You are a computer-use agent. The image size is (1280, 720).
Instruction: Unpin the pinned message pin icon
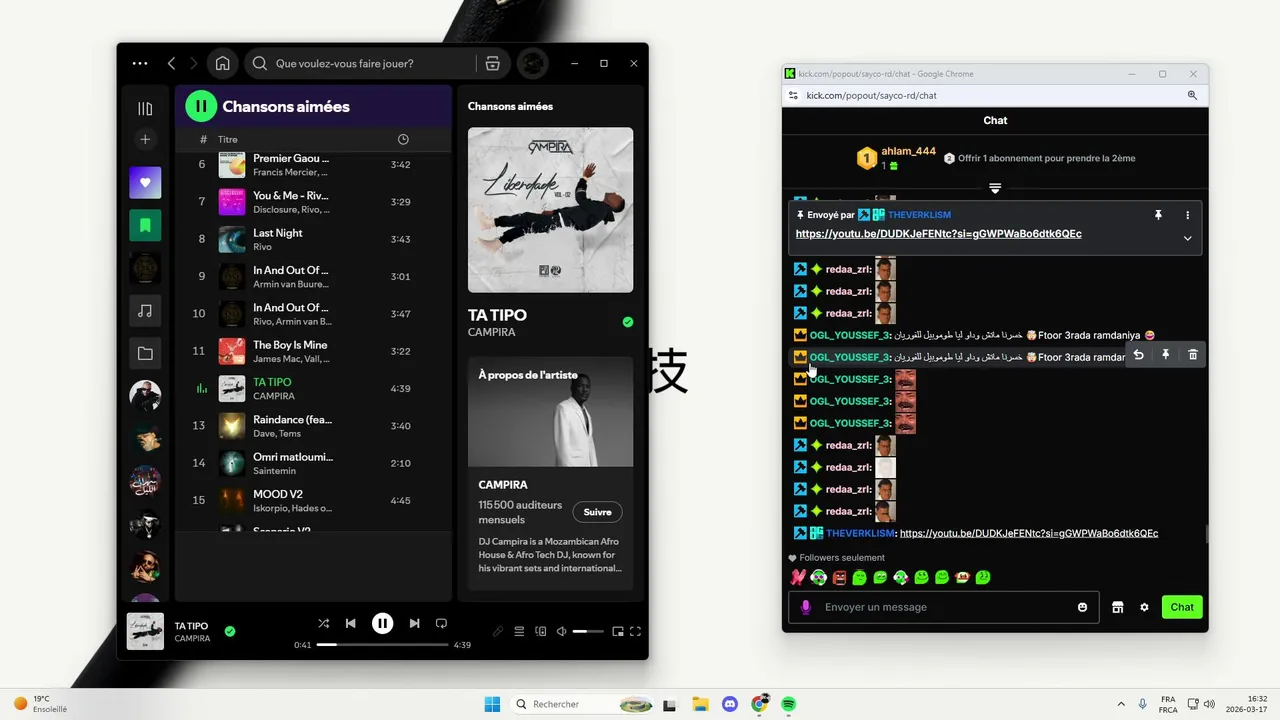(1158, 215)
